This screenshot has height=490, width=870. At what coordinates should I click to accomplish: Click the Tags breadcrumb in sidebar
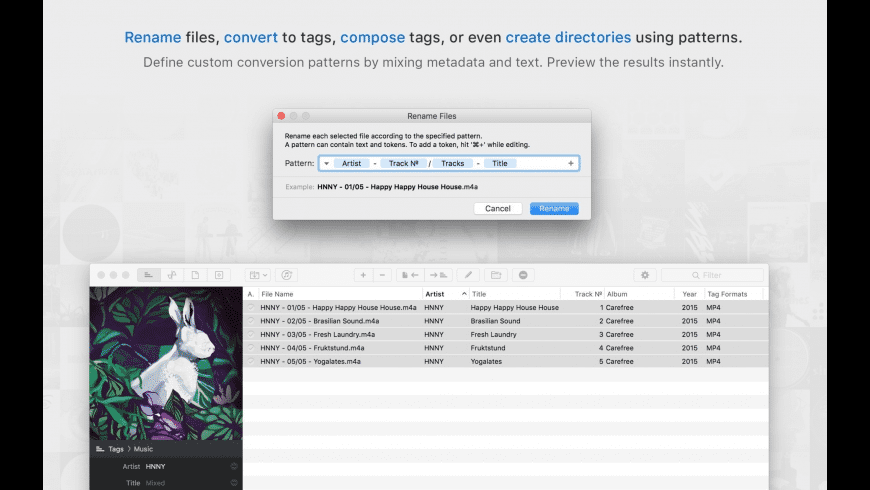(116, 449)
